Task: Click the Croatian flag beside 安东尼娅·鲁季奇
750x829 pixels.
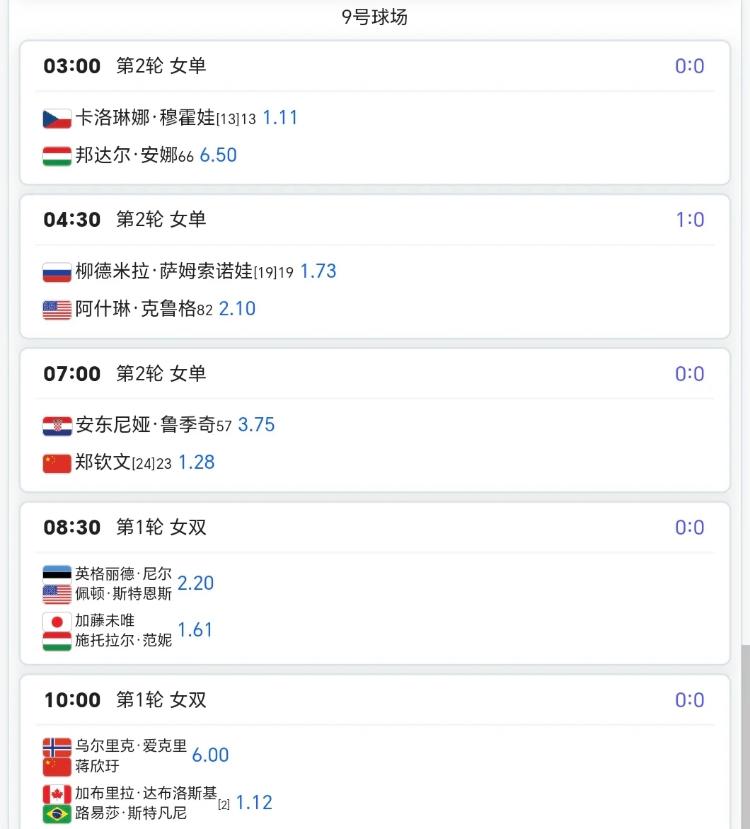Action: tap(57, 426)
